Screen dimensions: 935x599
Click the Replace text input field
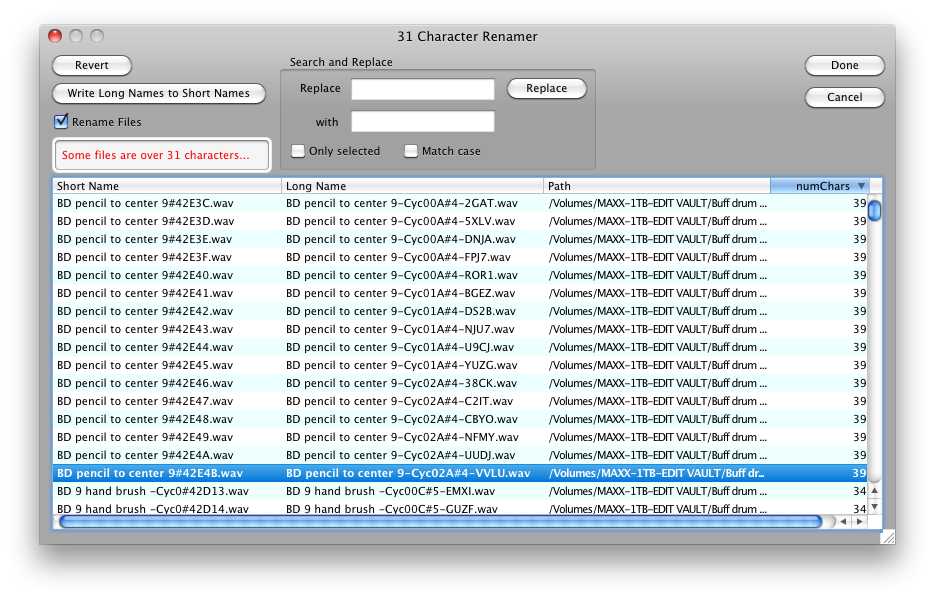[x=422, y=89]
